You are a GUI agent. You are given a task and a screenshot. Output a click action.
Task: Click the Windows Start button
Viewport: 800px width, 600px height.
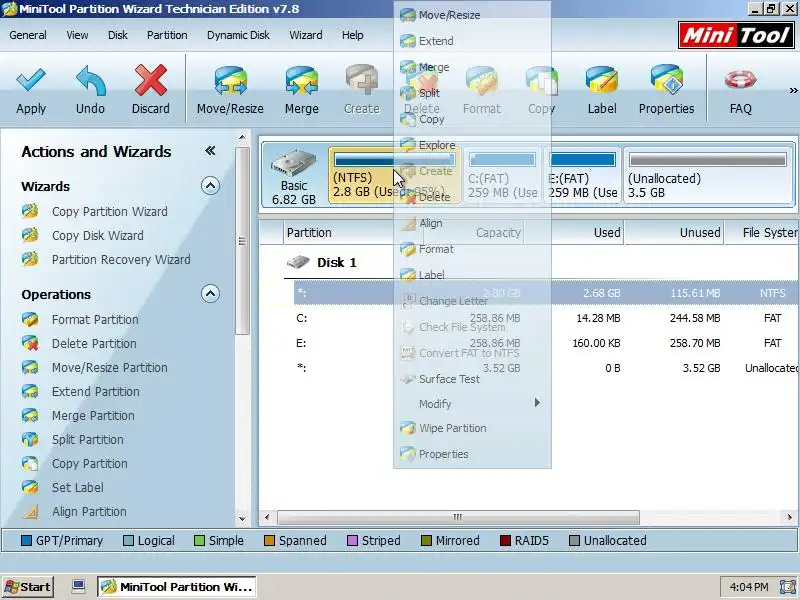point(28,587)
